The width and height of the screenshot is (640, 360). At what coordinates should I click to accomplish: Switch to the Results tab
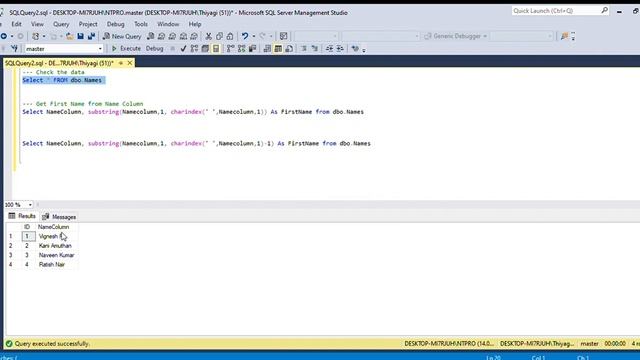click(22, 216)
